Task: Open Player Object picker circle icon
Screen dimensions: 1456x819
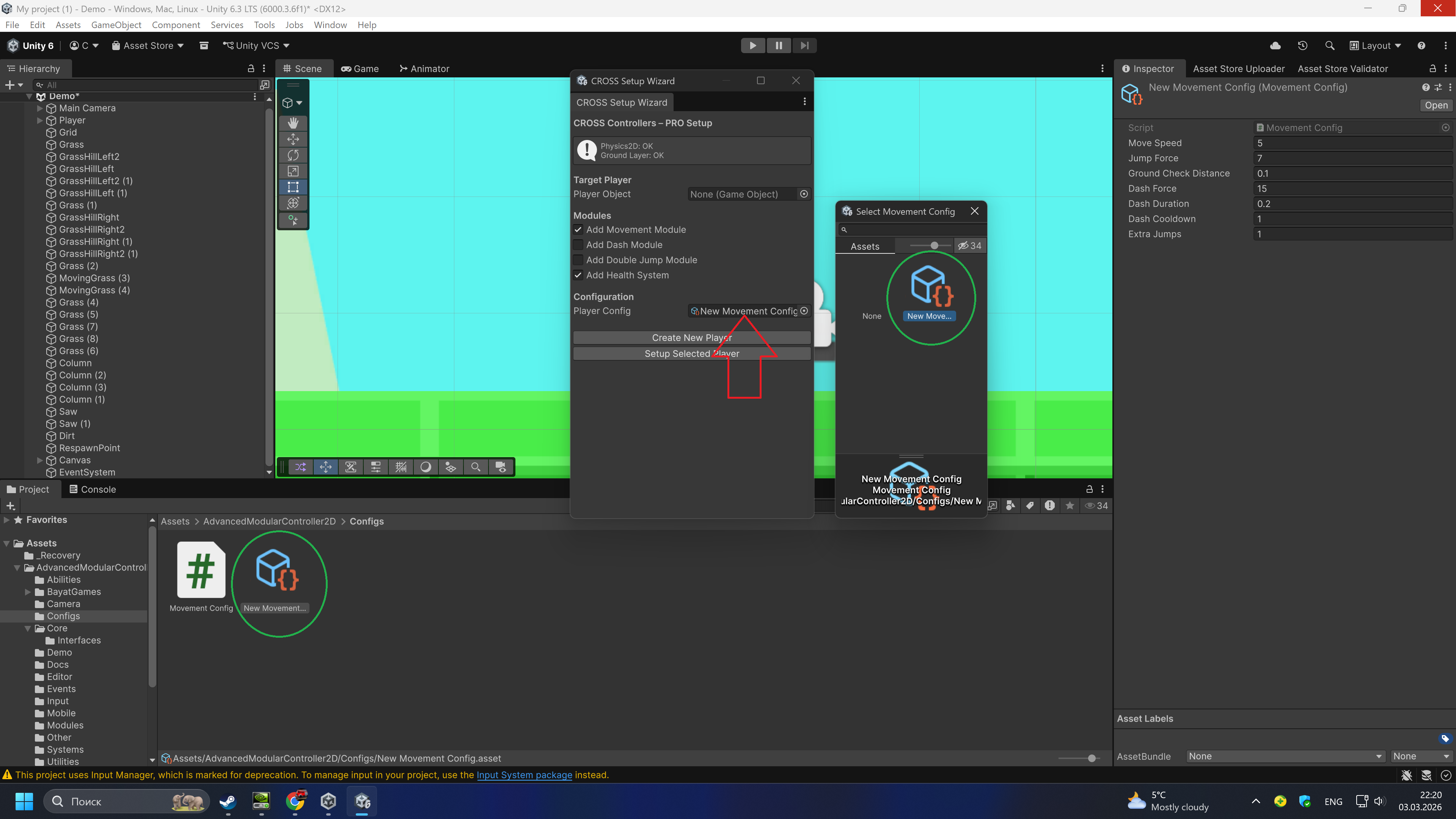Action: click(x=804, y=194)
